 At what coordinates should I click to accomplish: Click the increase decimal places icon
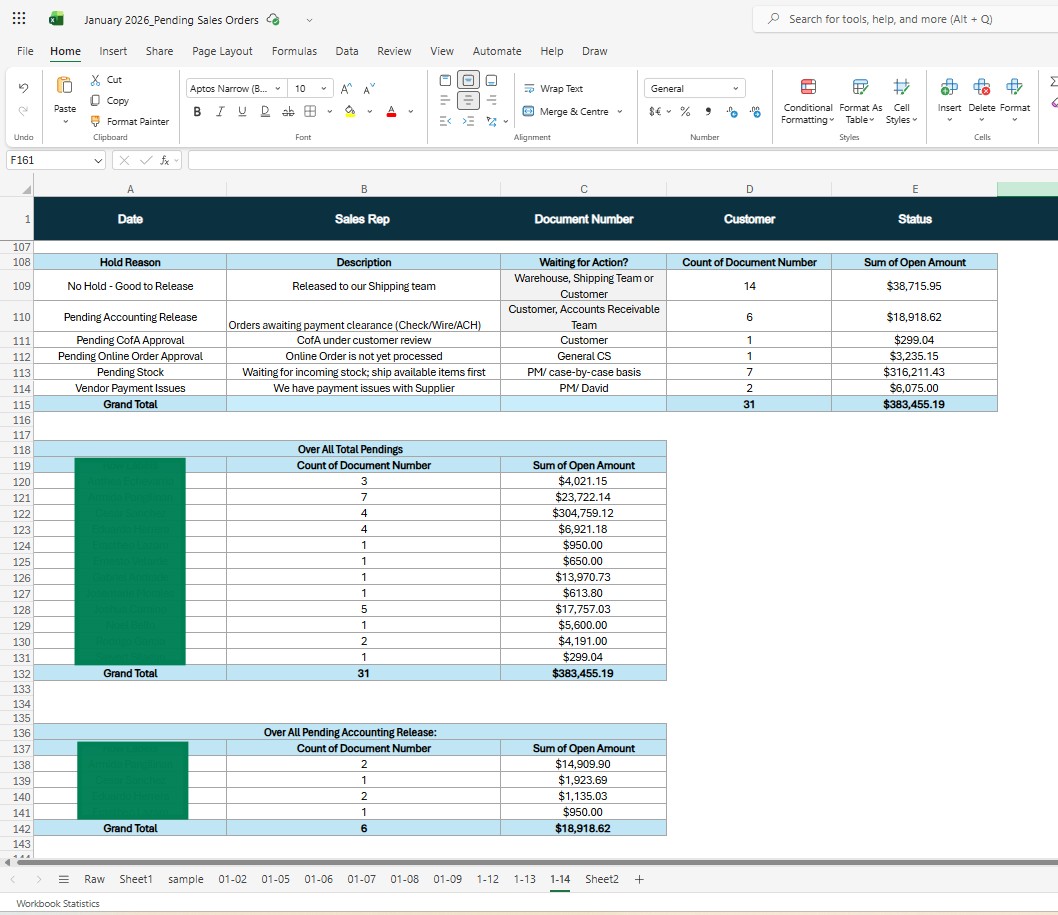[x=732, y=111]
